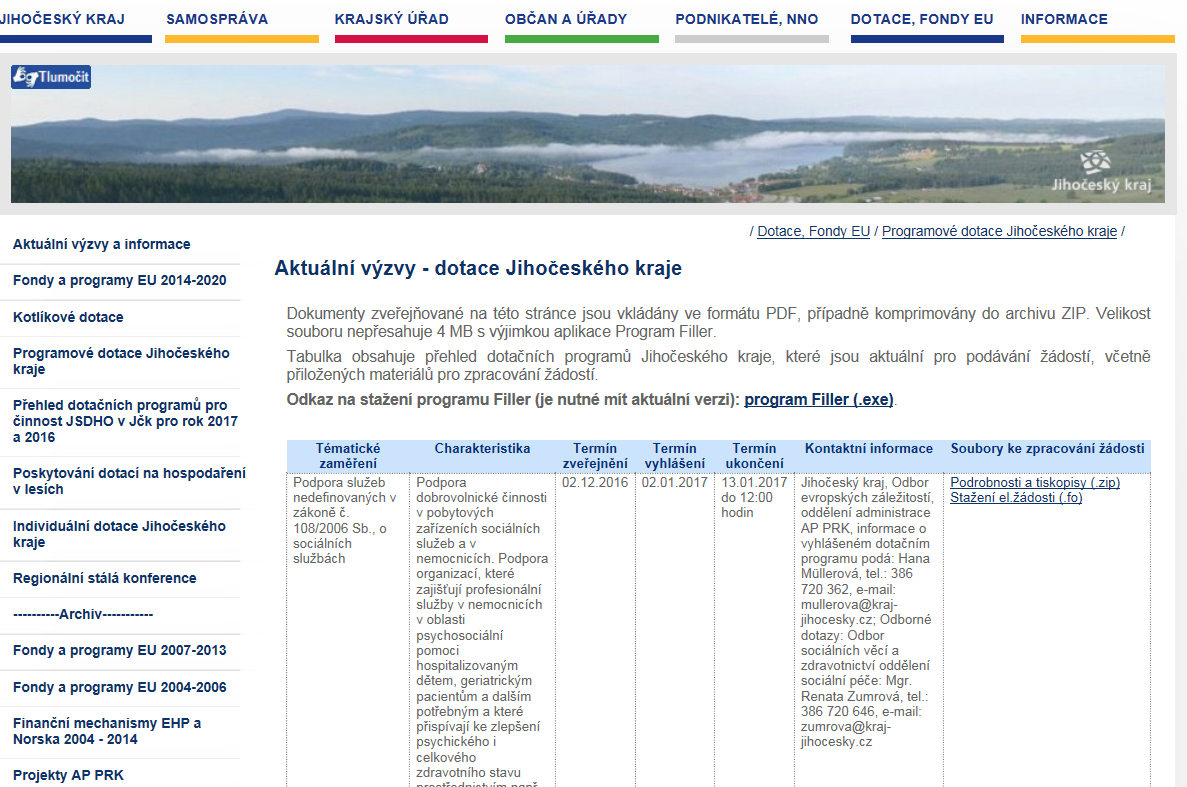Go to Aktuální výzvy a informace in the sidebar
Screen dimensions: 1187x787
coord(101,244)
